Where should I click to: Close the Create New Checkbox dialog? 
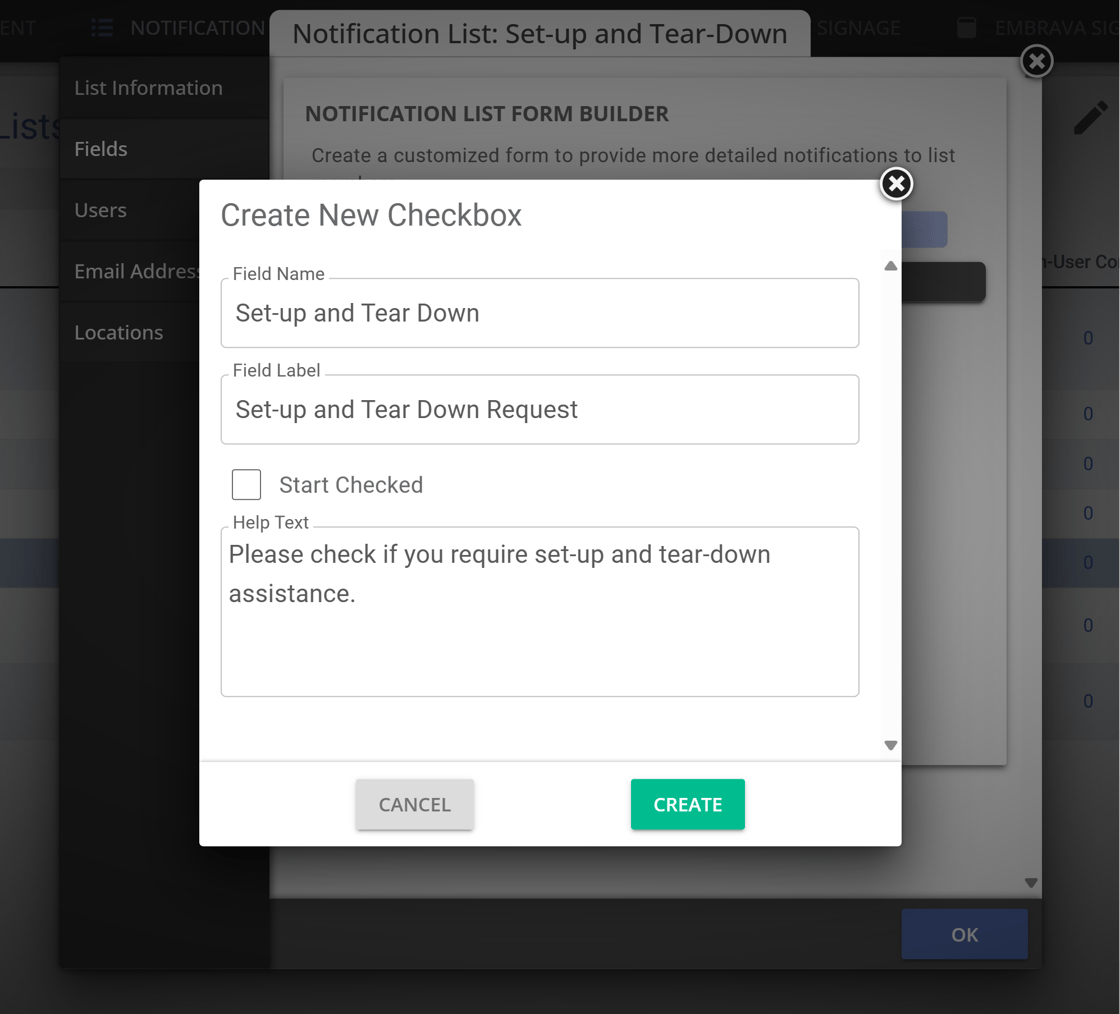coord(896,184)
